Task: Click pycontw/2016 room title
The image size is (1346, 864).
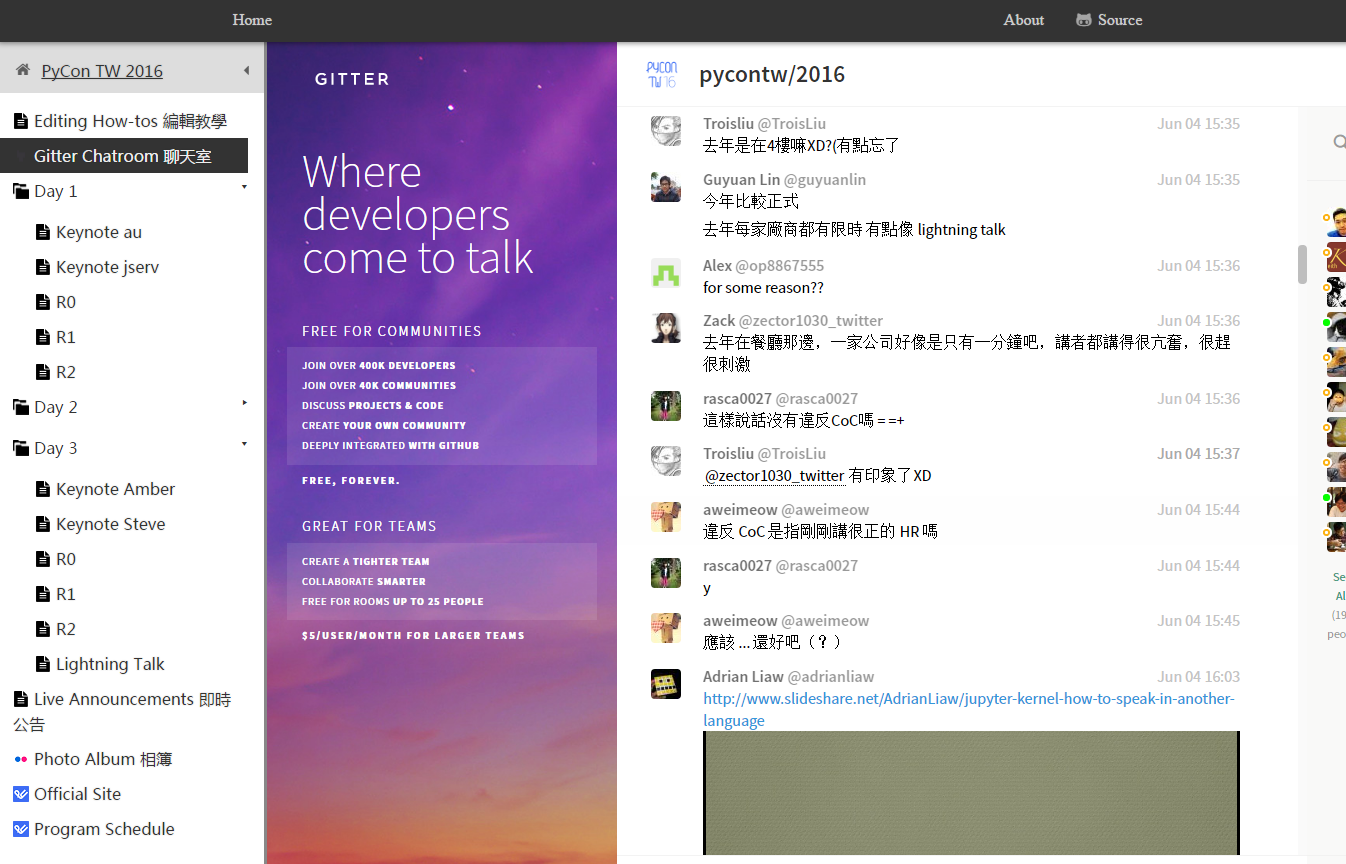Action: point(772,74)
